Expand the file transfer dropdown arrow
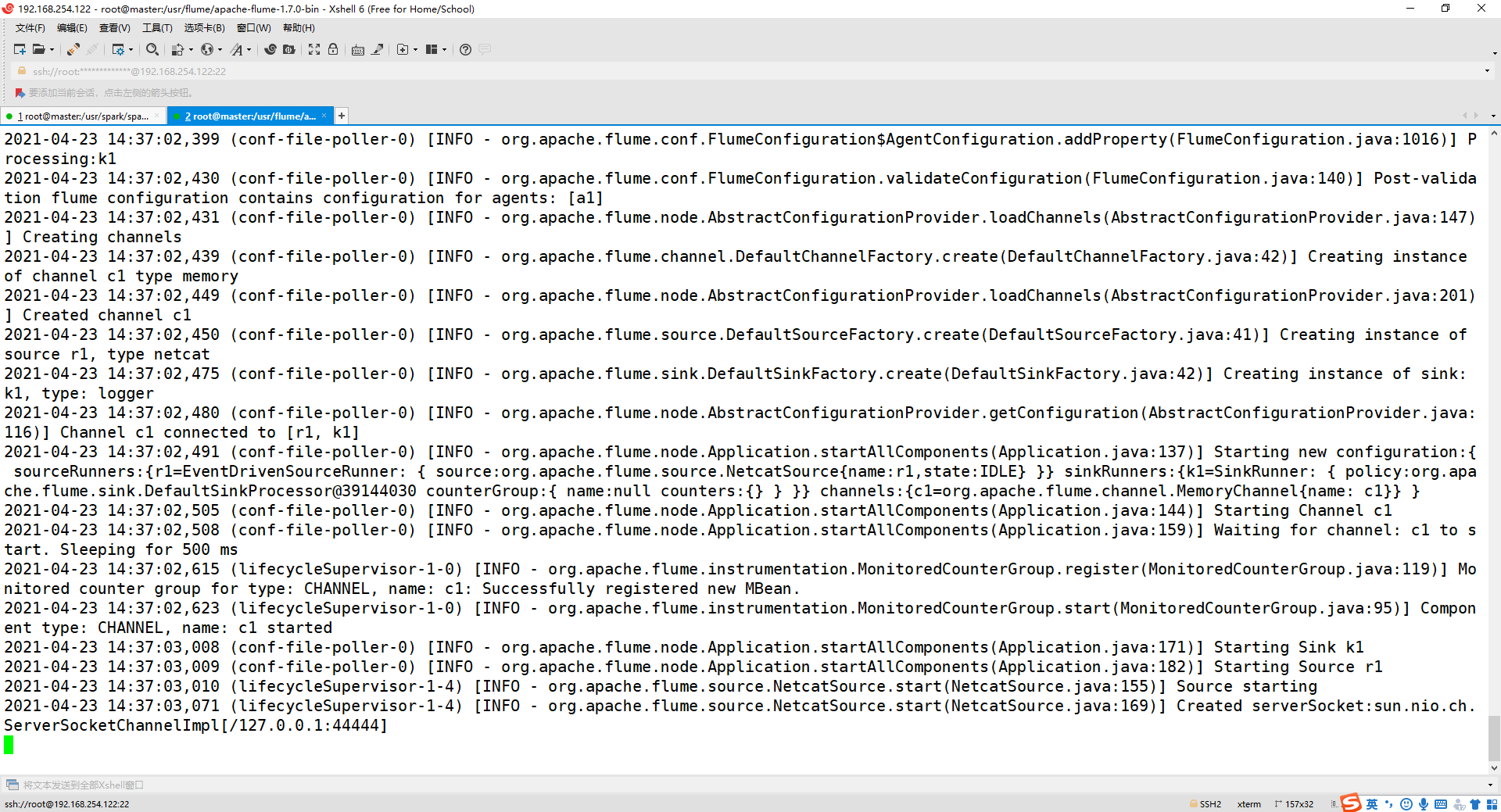The height and width of the screenshot is (812, 1501). click(192, 49)
